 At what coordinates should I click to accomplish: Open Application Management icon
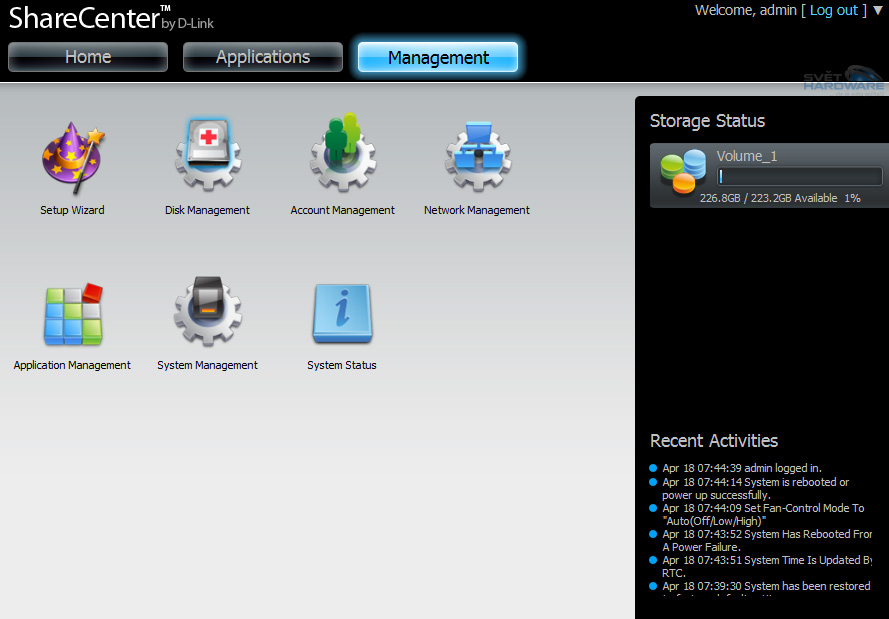tap(72, 313)
